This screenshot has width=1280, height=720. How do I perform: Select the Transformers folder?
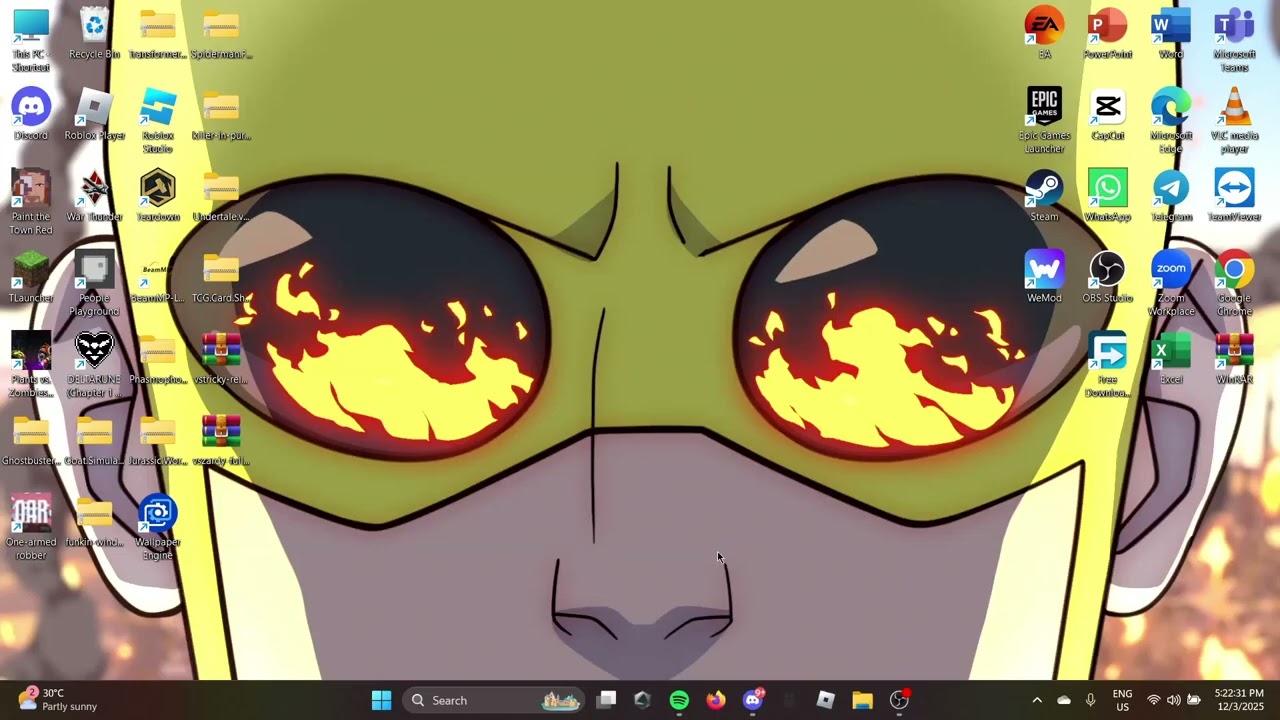(158, 34)
